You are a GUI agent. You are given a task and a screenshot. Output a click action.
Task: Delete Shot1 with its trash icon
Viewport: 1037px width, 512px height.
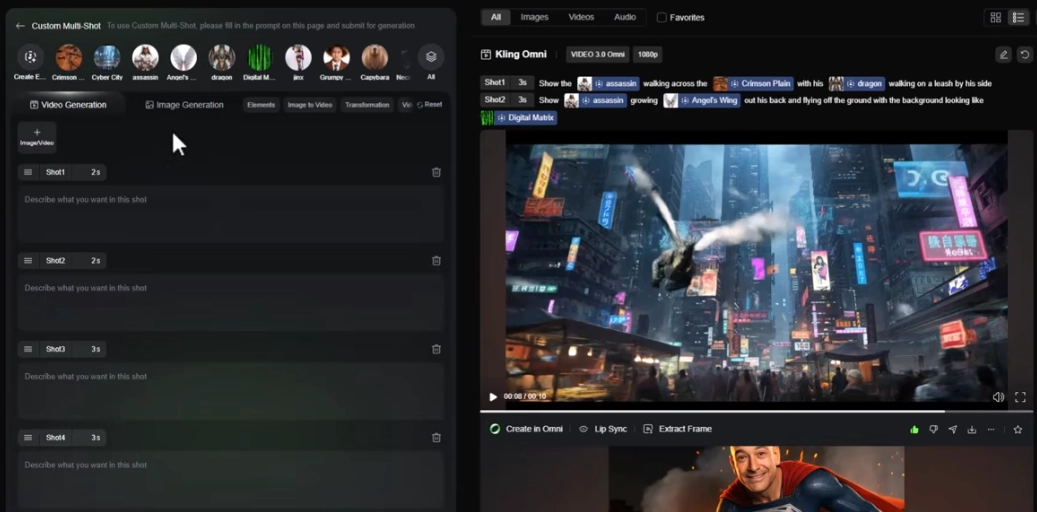436,172
